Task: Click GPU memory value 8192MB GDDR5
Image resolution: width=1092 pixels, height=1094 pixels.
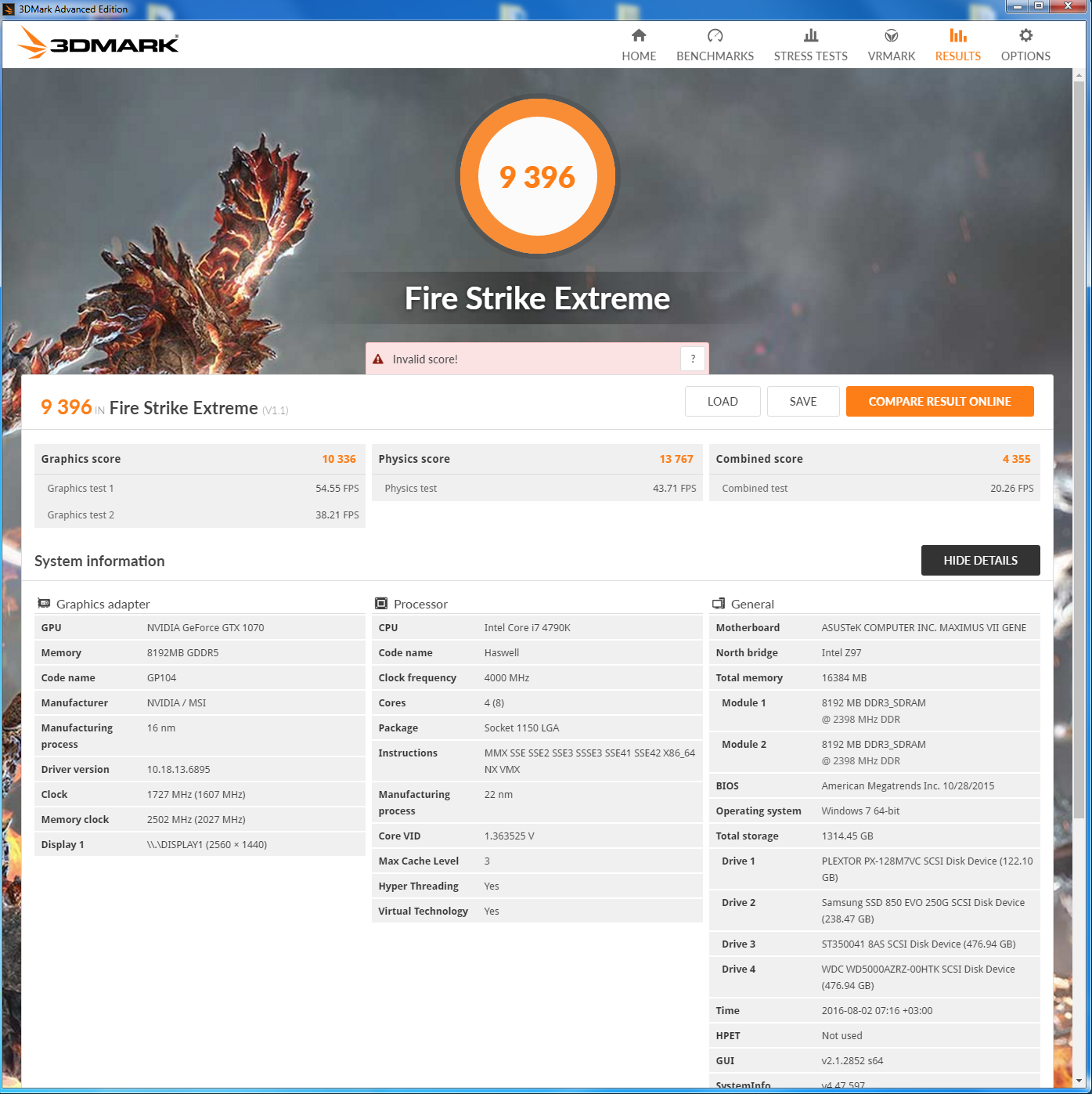Action: 183,652
